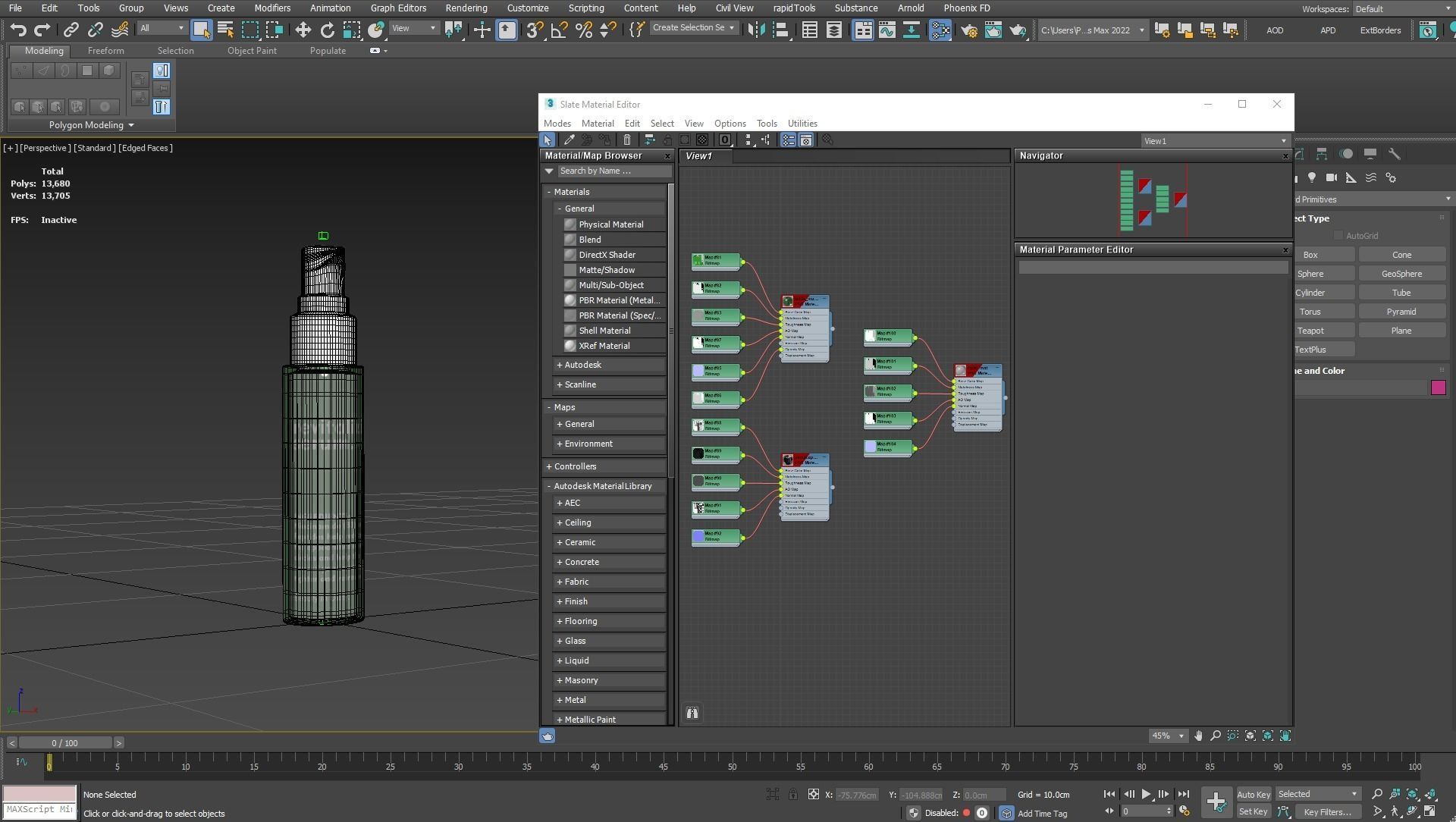
Task: Enable the AutoGrid checkbox
Action: click(1338, 237)
